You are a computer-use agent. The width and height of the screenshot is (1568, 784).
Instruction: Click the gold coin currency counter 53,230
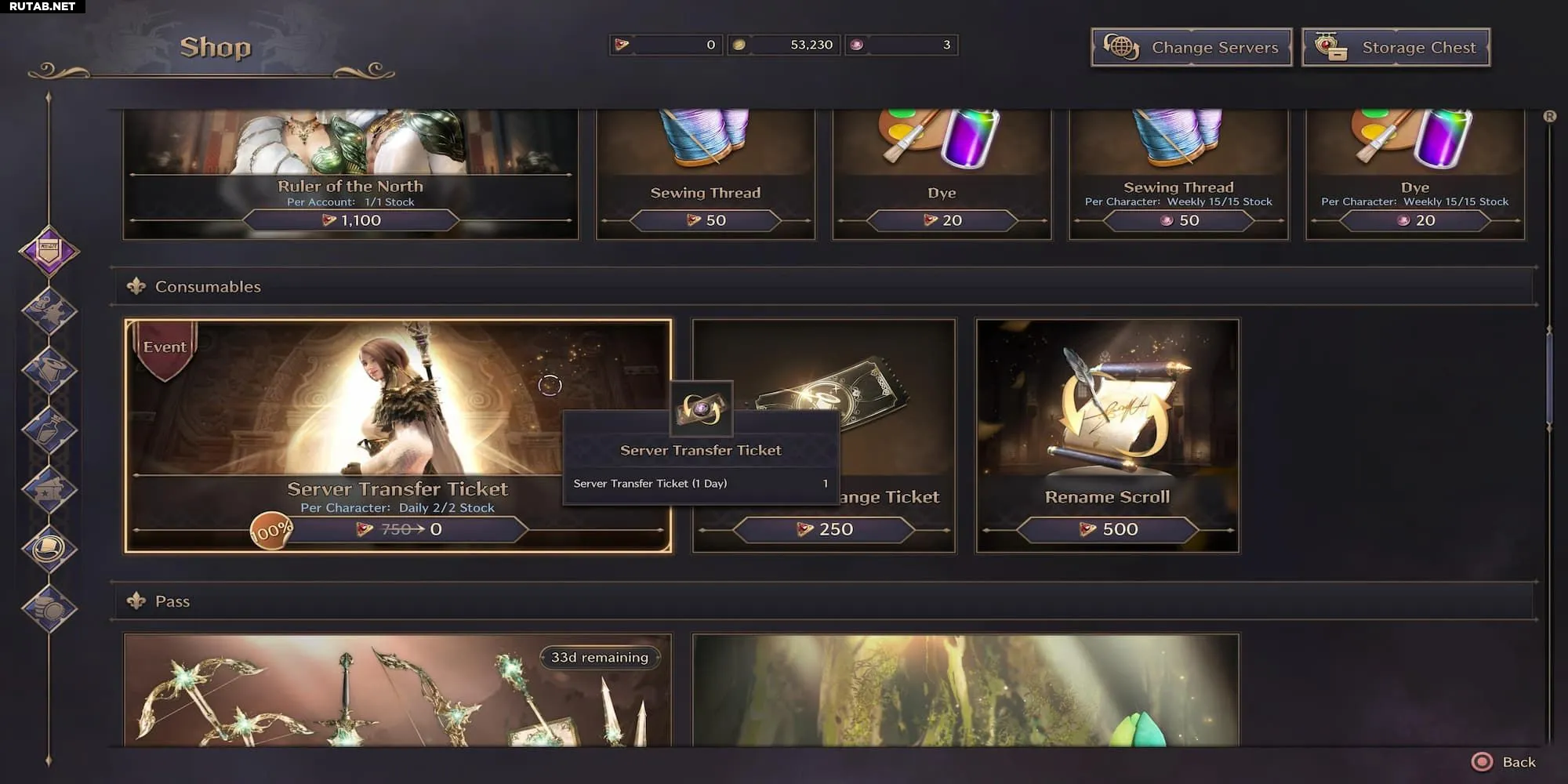(784, 45)
